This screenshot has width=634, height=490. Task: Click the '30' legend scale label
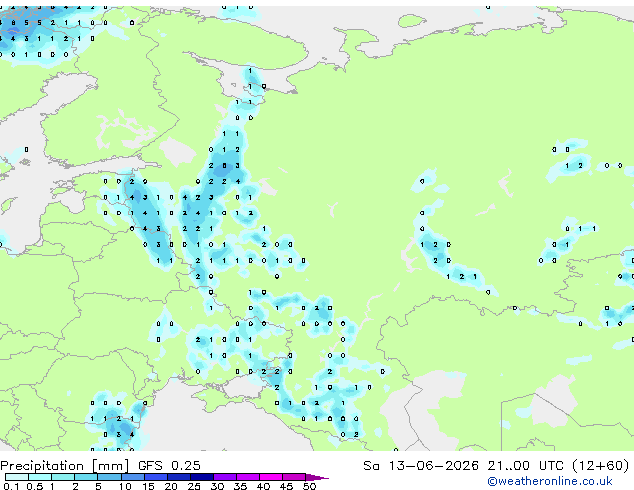point(217,486)
